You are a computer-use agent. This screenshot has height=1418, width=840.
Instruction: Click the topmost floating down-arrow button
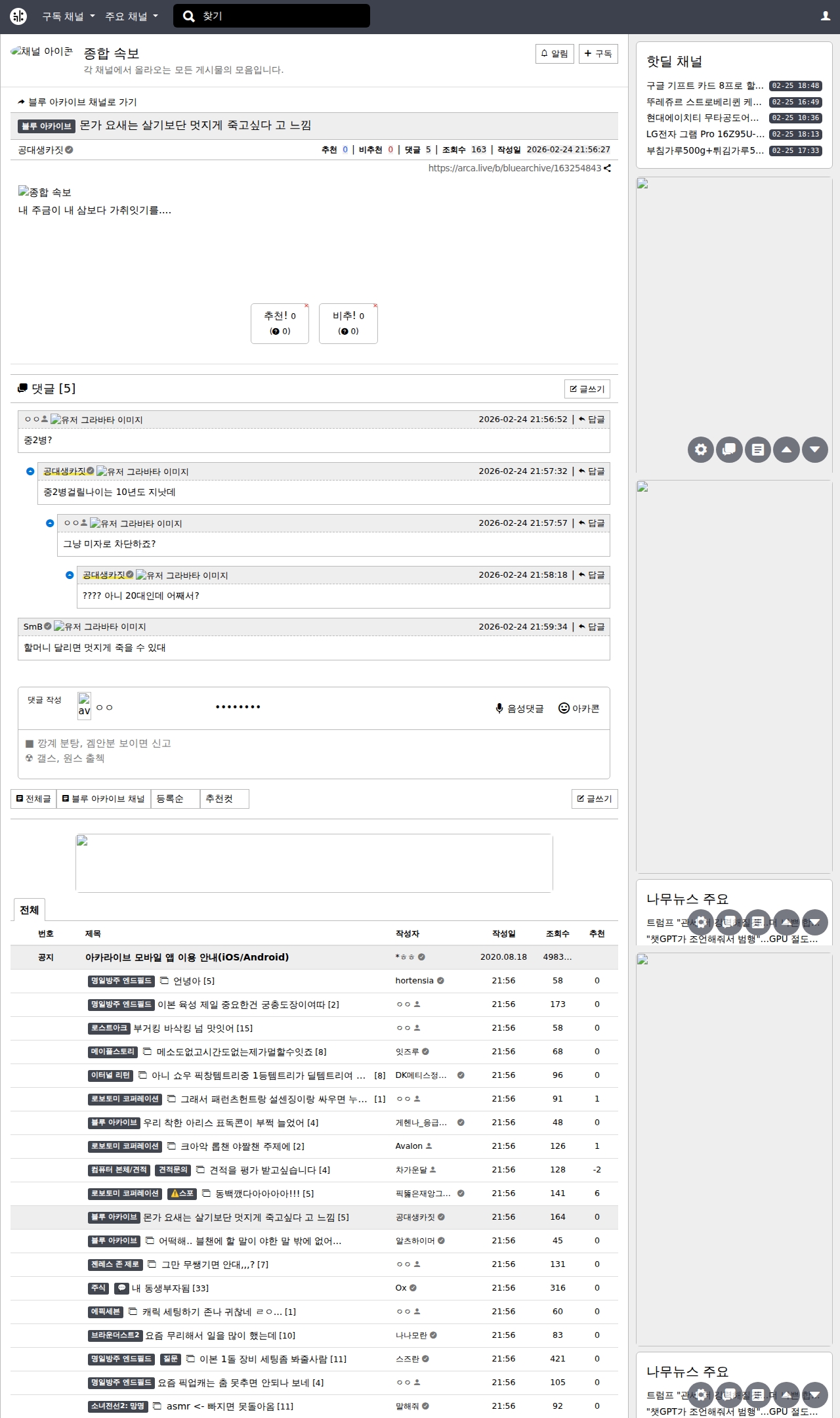[815, 450]
